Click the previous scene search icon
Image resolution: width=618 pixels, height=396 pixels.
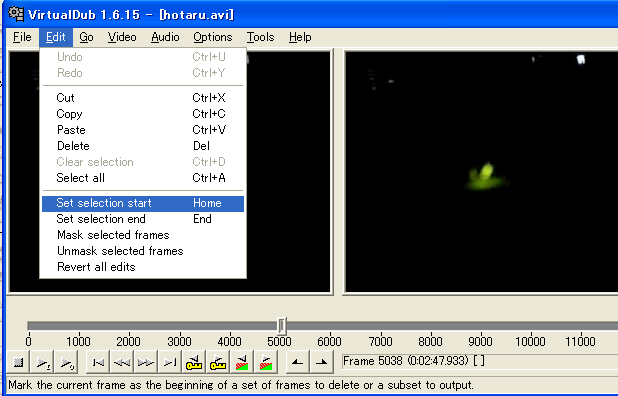[242, 362]
